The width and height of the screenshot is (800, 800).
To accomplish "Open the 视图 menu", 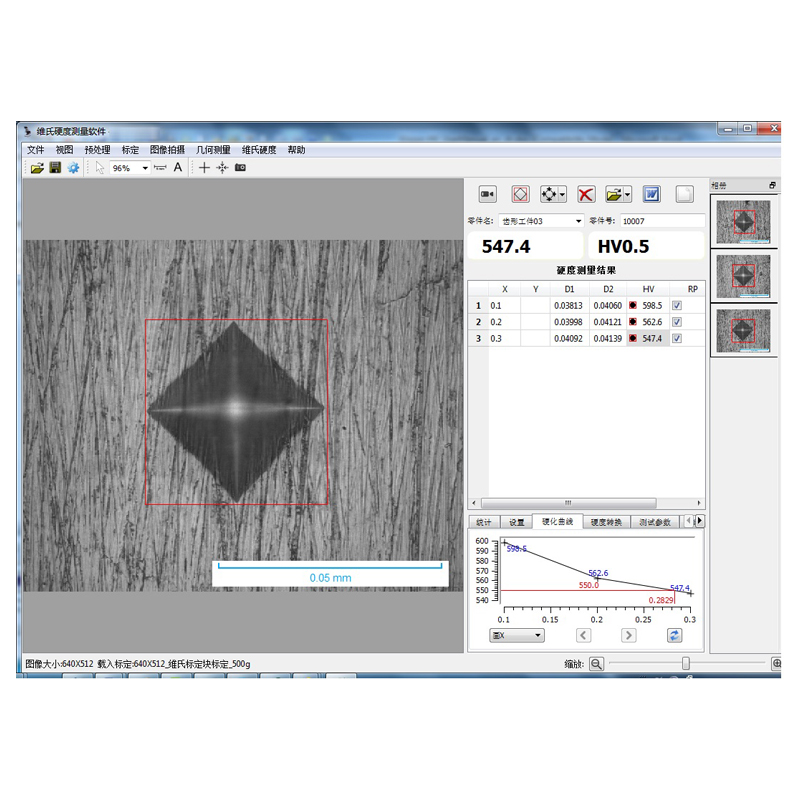I will 64,149.
